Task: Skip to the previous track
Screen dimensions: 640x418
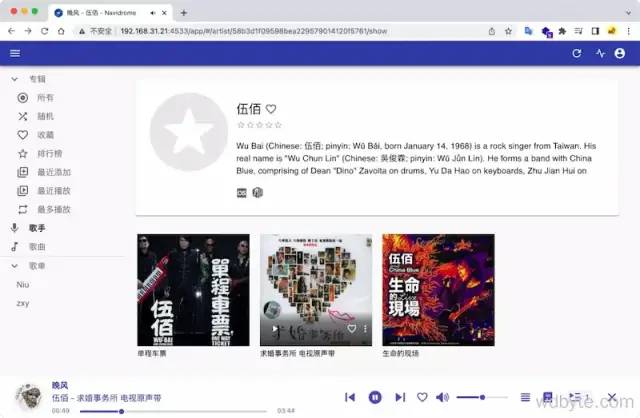Action: pyautogui.click(x=350, y=397)
